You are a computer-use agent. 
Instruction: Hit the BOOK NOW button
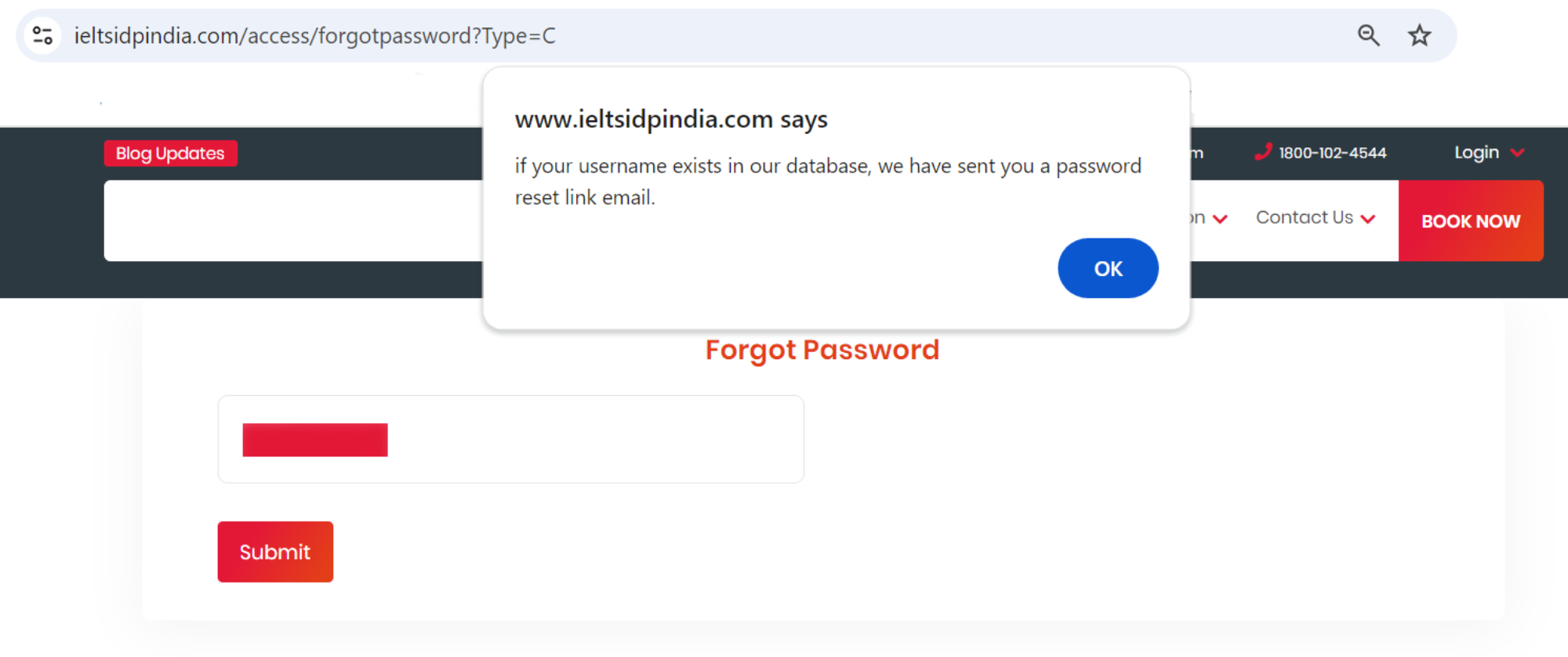pos(1470,221)
